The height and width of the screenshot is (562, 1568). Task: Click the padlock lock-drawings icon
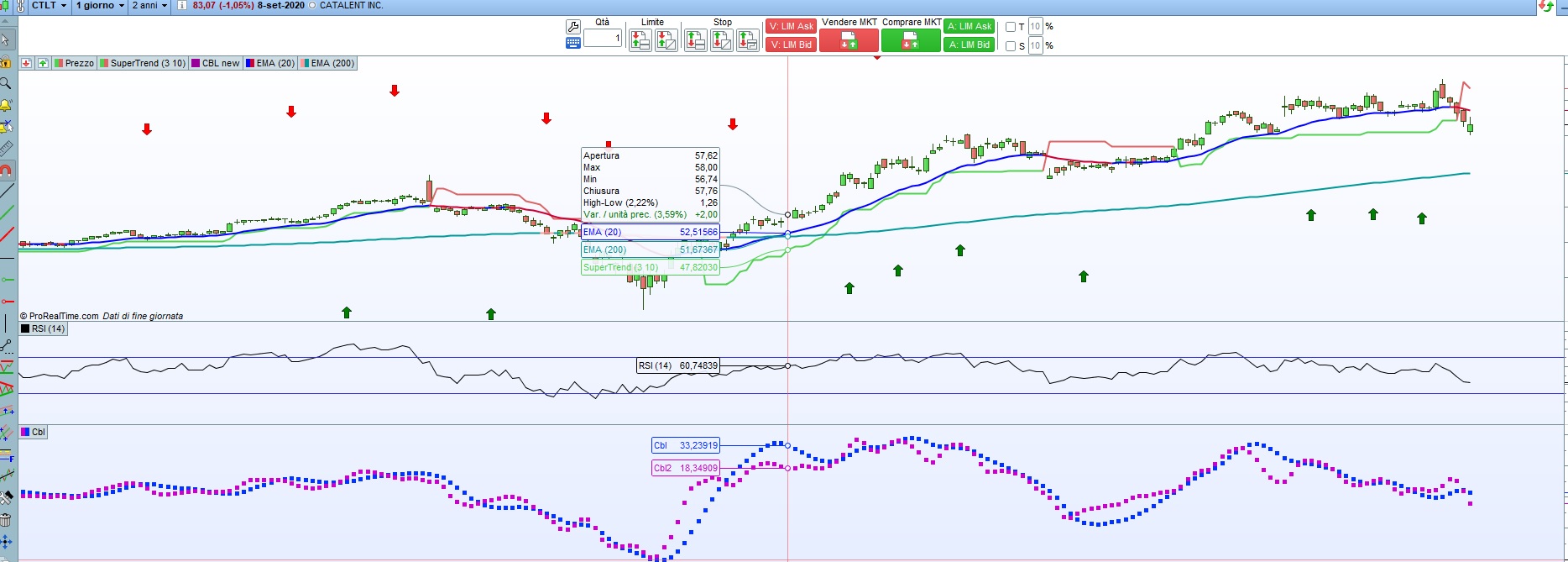pyautogui.click(x=6, y=61)
